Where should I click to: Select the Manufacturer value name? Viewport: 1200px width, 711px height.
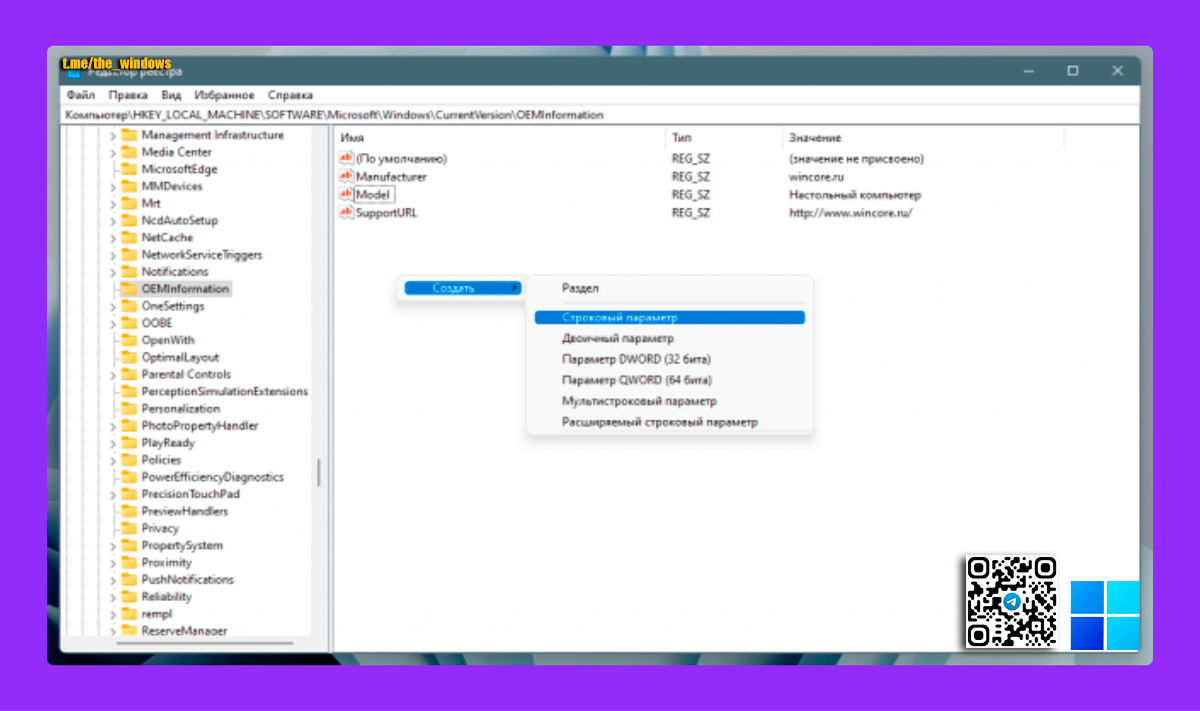tap(391, 177)
